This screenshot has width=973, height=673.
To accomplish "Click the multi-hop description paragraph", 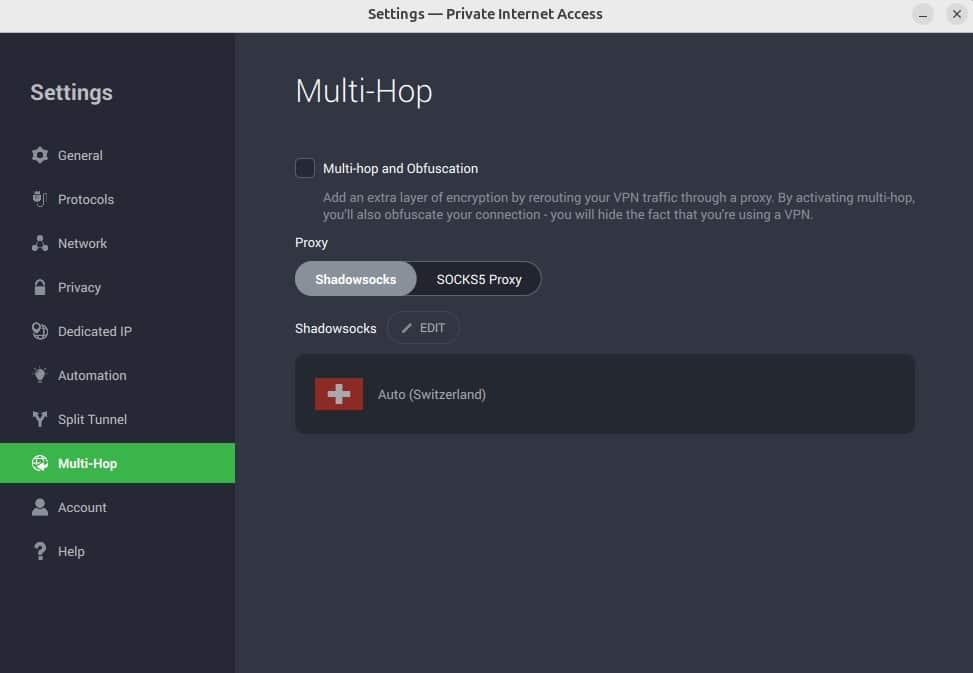I will pos(619,206).
